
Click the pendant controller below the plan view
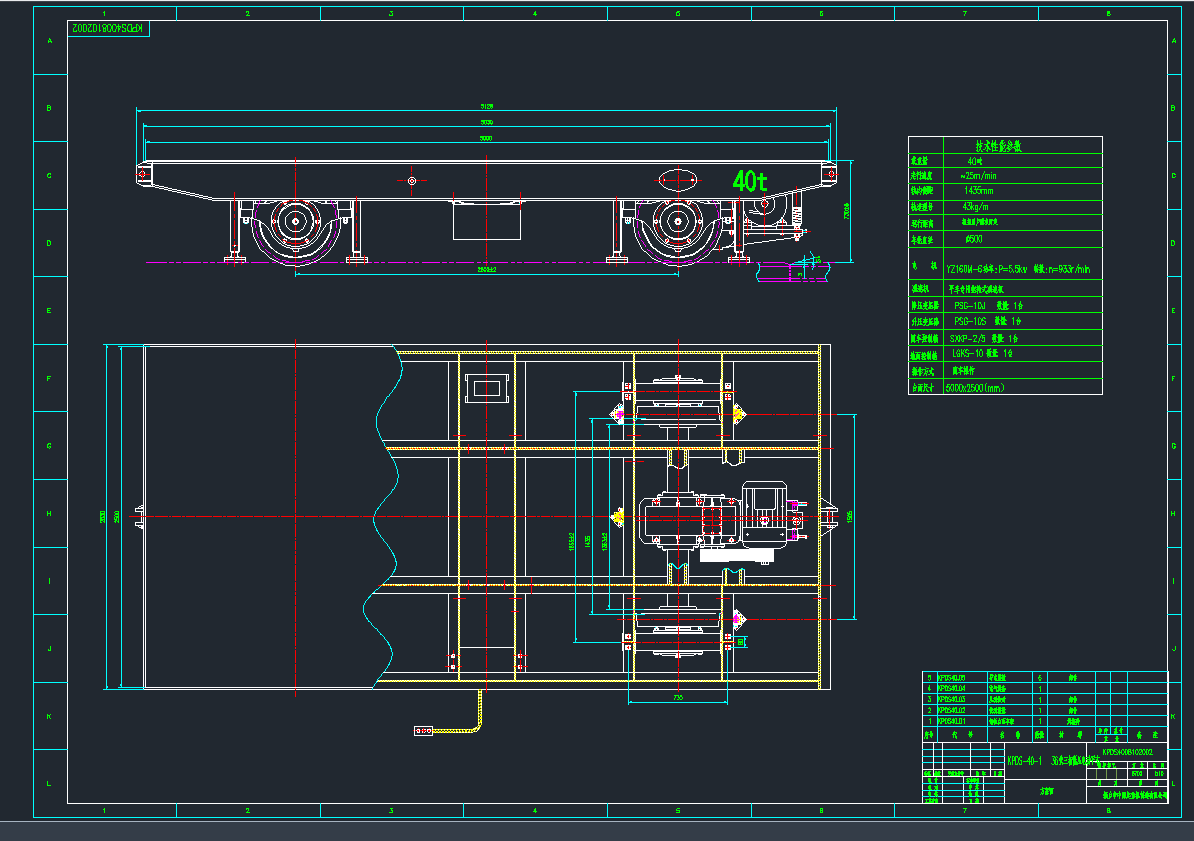[x=424, y=731]
